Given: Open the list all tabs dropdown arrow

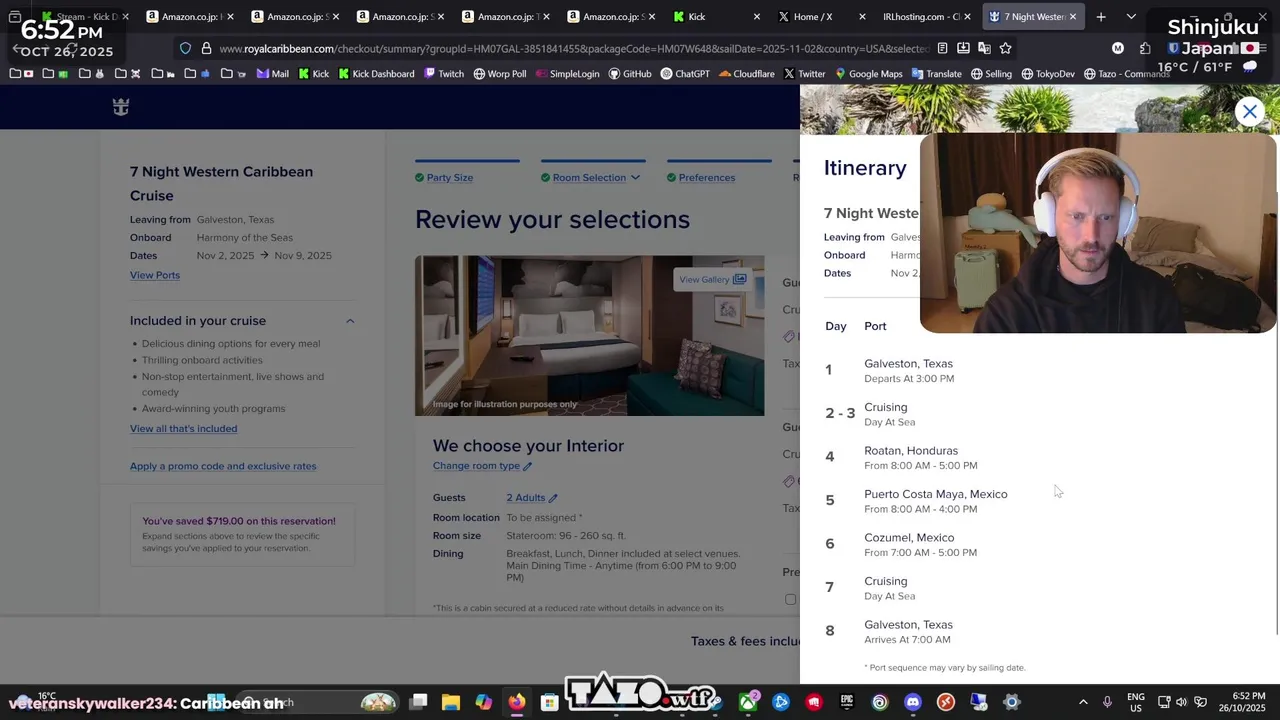Looking at the screenshot, I should click(1131, 17).
